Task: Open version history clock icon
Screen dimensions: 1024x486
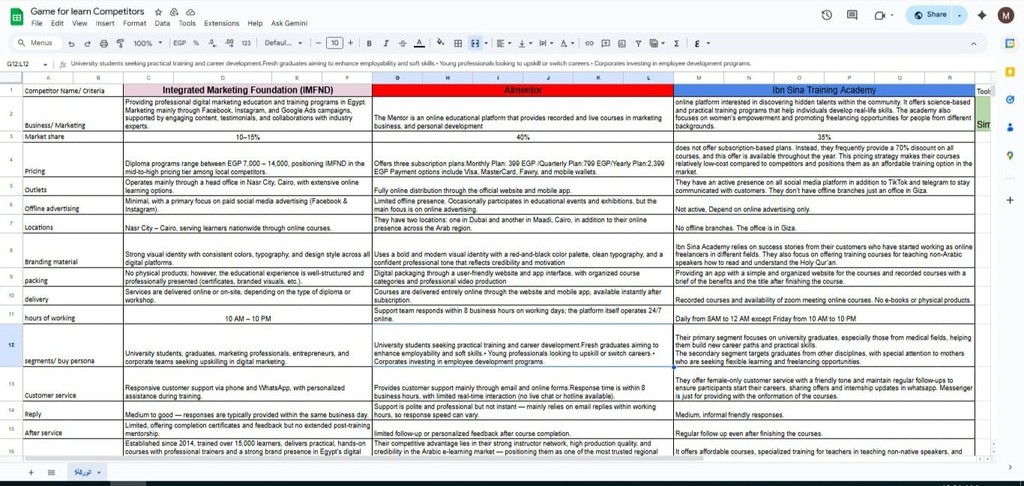Action: (x=827, y=15)
